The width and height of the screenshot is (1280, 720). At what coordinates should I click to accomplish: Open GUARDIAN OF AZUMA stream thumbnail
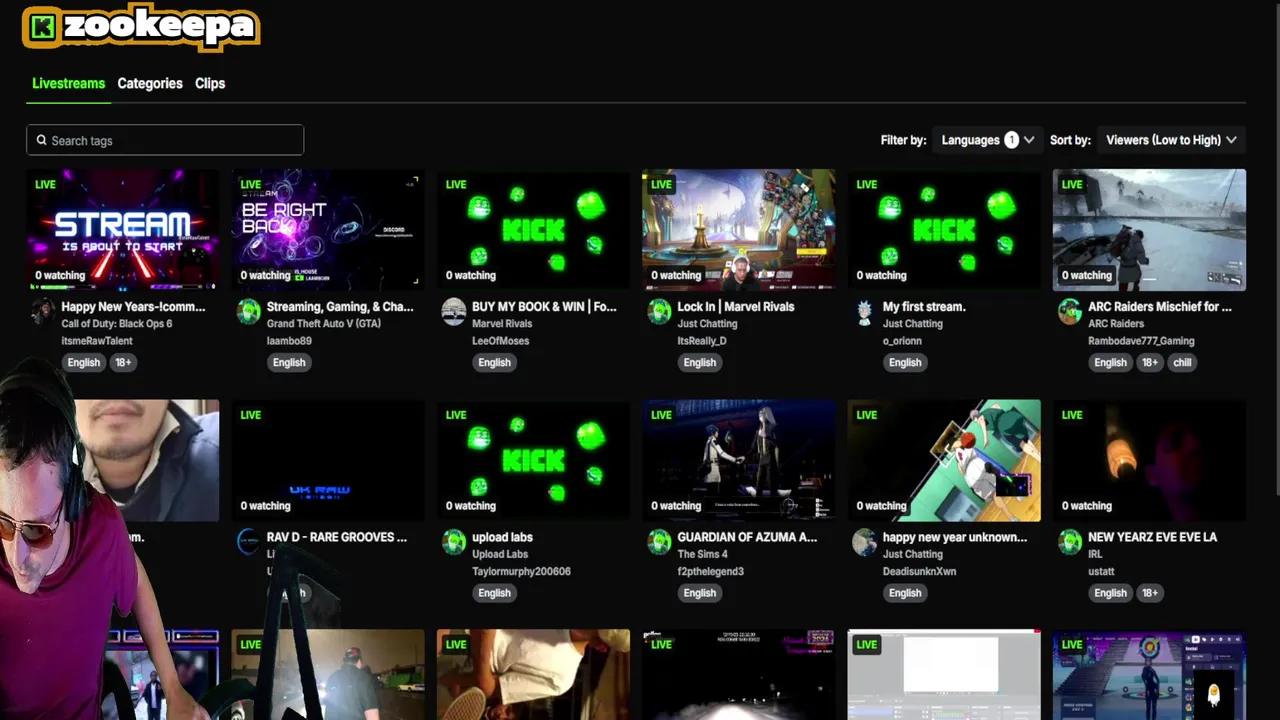(739, 460)
